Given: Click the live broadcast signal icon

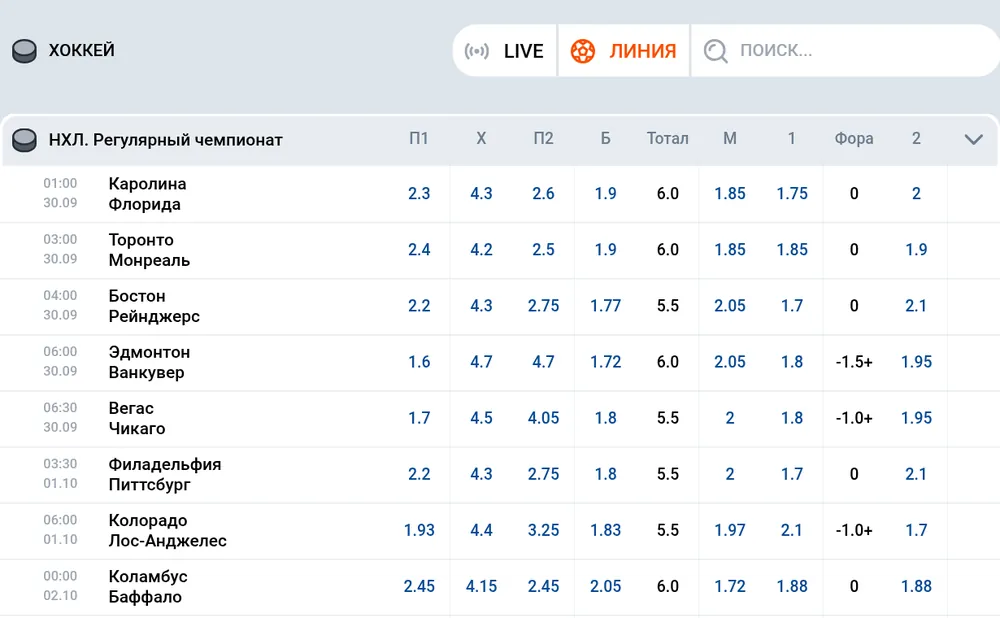Looking at the screenshot, I should 477,51.
